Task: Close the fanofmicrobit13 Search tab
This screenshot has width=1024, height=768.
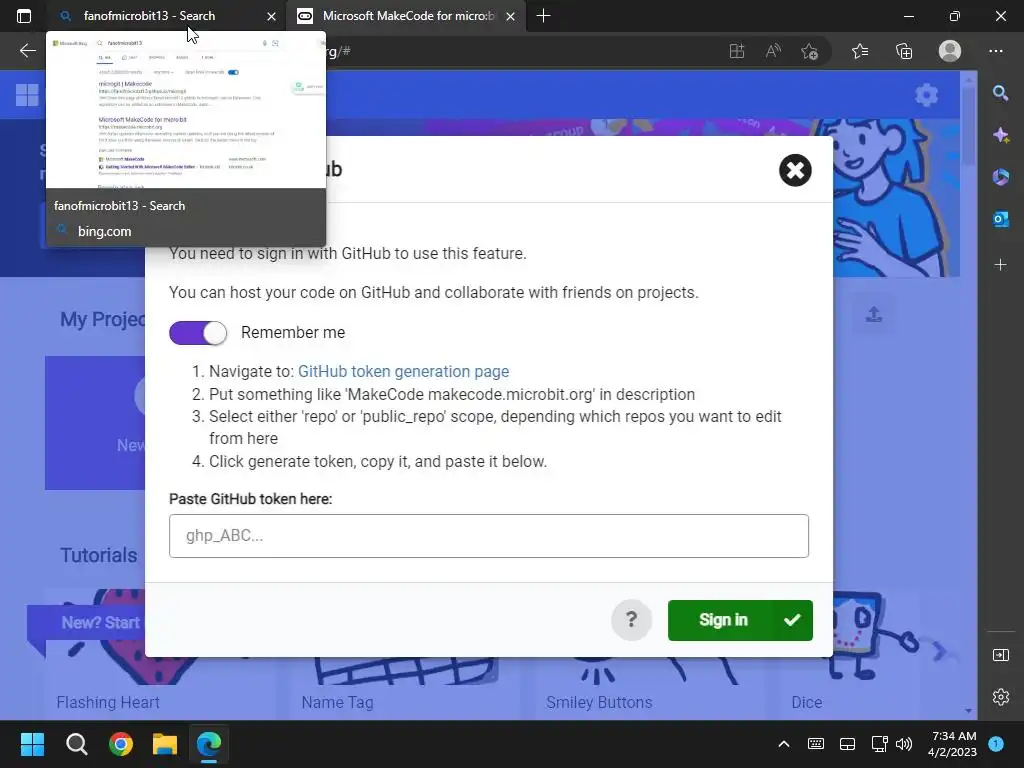Action: tap(271, 16)
